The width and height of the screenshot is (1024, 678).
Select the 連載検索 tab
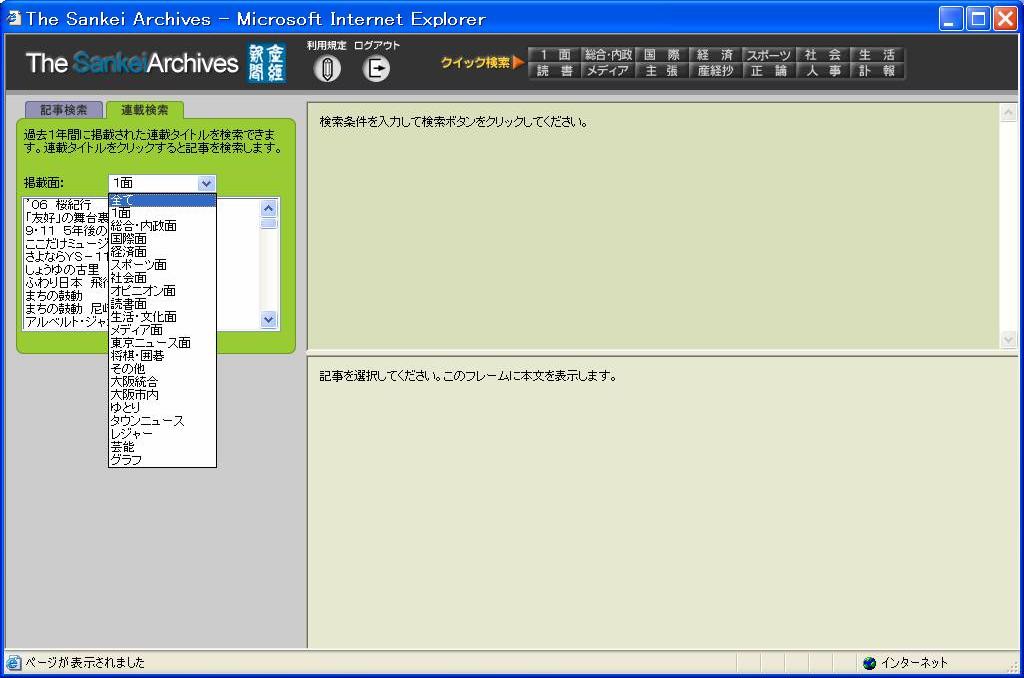tap(145, 109)
